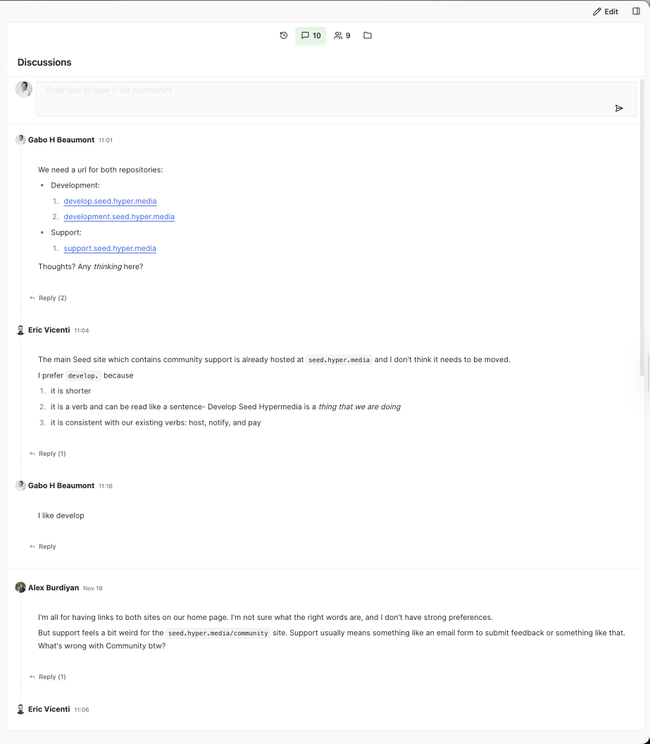Click the 11:16 timestamp on Gabo's comment
The width and height of the screenshot is (650, 744).
[x=105, y=486]
